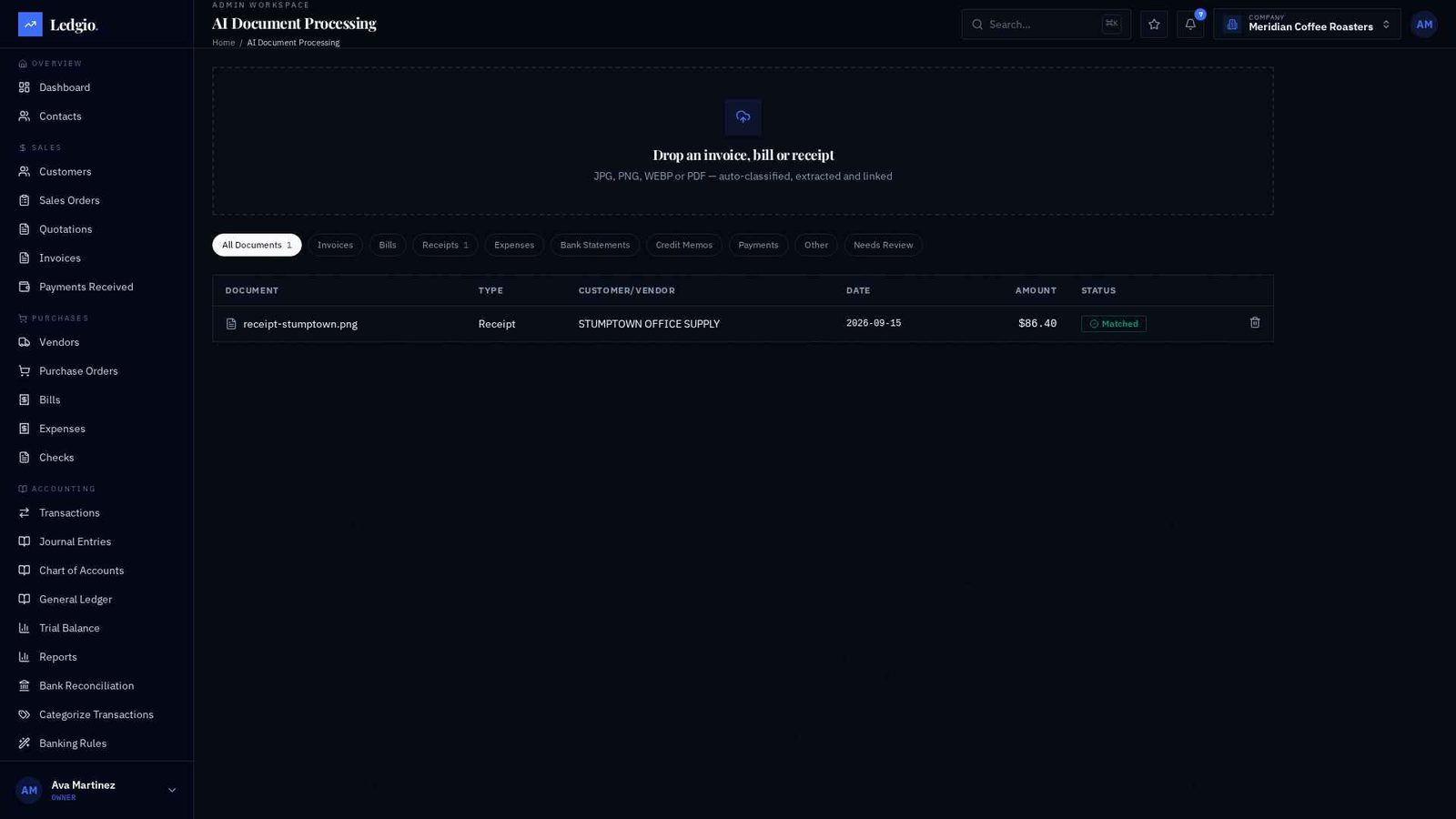Viewport: 1456px width, 819px height.
Task: Open Sales Orders via its icon
Action: coord(25,200)
